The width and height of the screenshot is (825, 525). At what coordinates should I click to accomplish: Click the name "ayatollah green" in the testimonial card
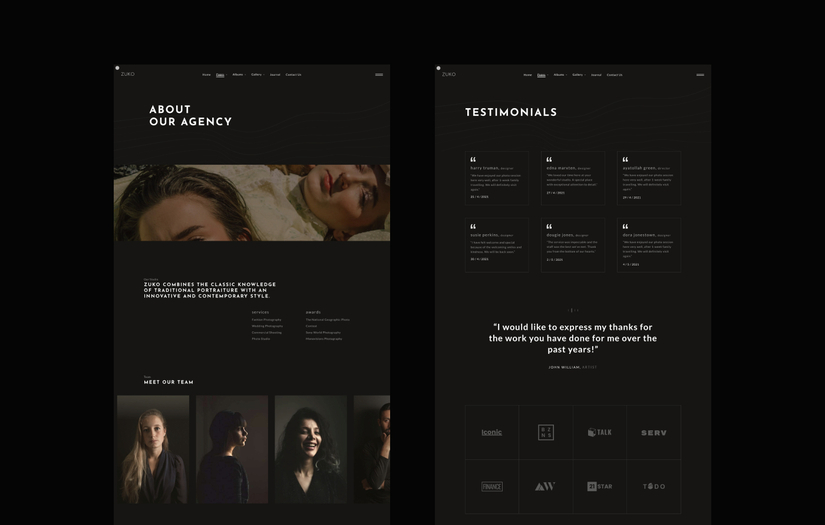click(x=639, y=168)
